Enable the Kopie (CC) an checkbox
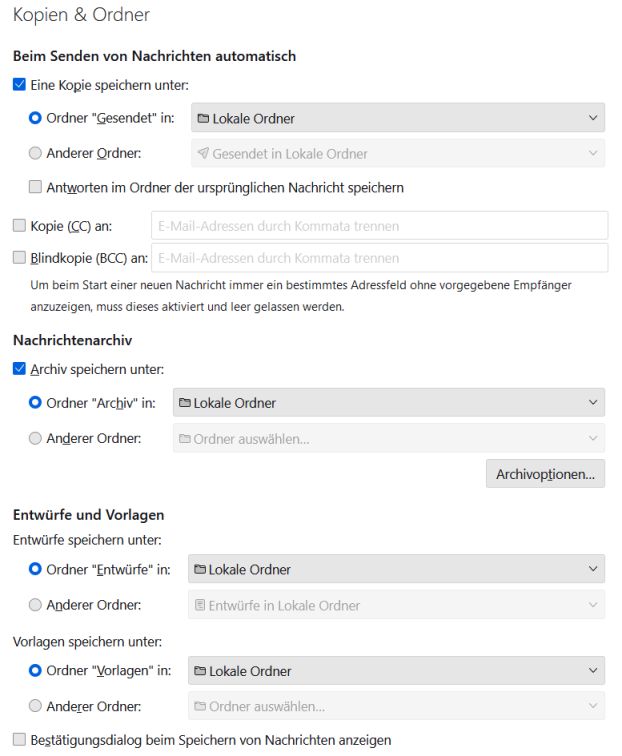Image resolution: width=622 pixels, height=756 pixels. [x=19, y=226]
